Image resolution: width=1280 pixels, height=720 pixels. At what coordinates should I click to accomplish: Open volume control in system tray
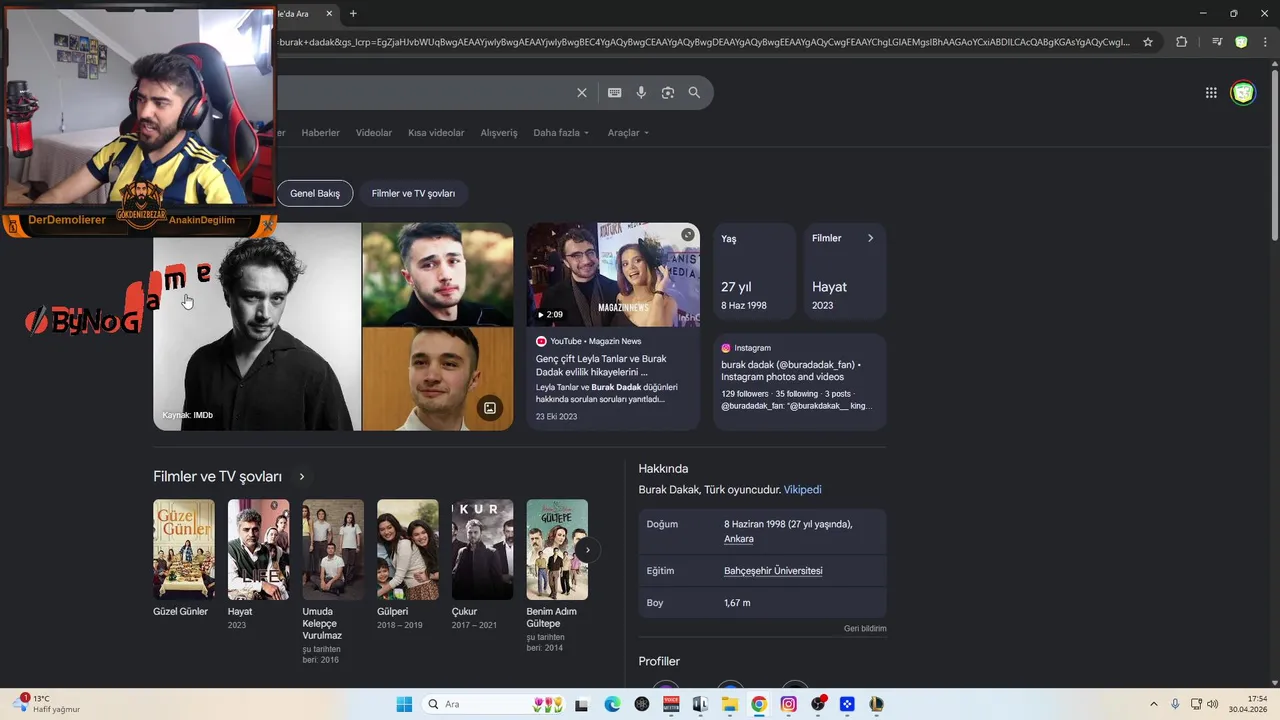(x=1212, y=704)
